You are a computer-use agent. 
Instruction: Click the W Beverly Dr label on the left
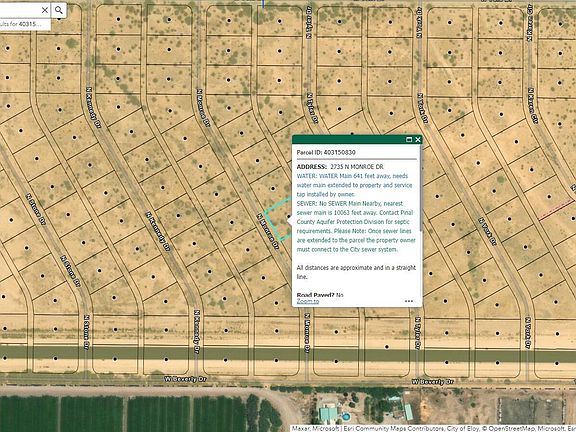(x=186, y=379)
